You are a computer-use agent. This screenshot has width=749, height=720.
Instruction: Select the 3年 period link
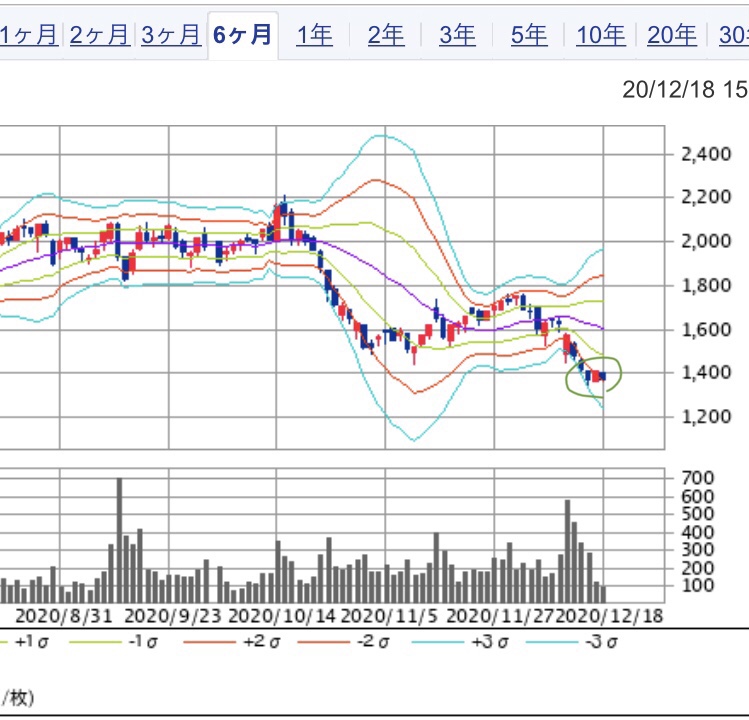click(457, 35)
